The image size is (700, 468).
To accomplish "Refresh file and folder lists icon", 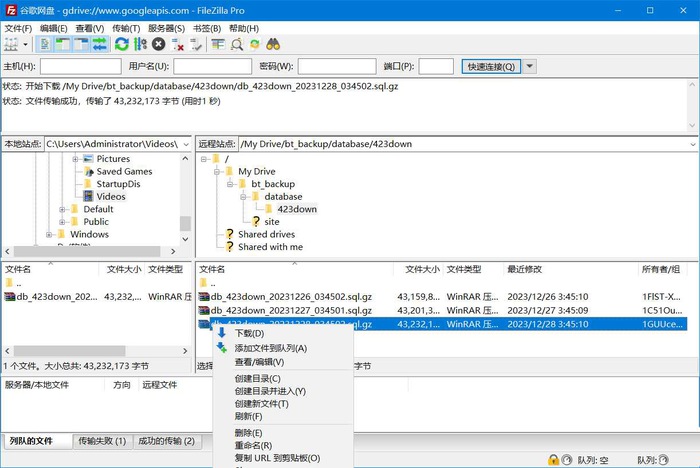I will coord(121,44).
